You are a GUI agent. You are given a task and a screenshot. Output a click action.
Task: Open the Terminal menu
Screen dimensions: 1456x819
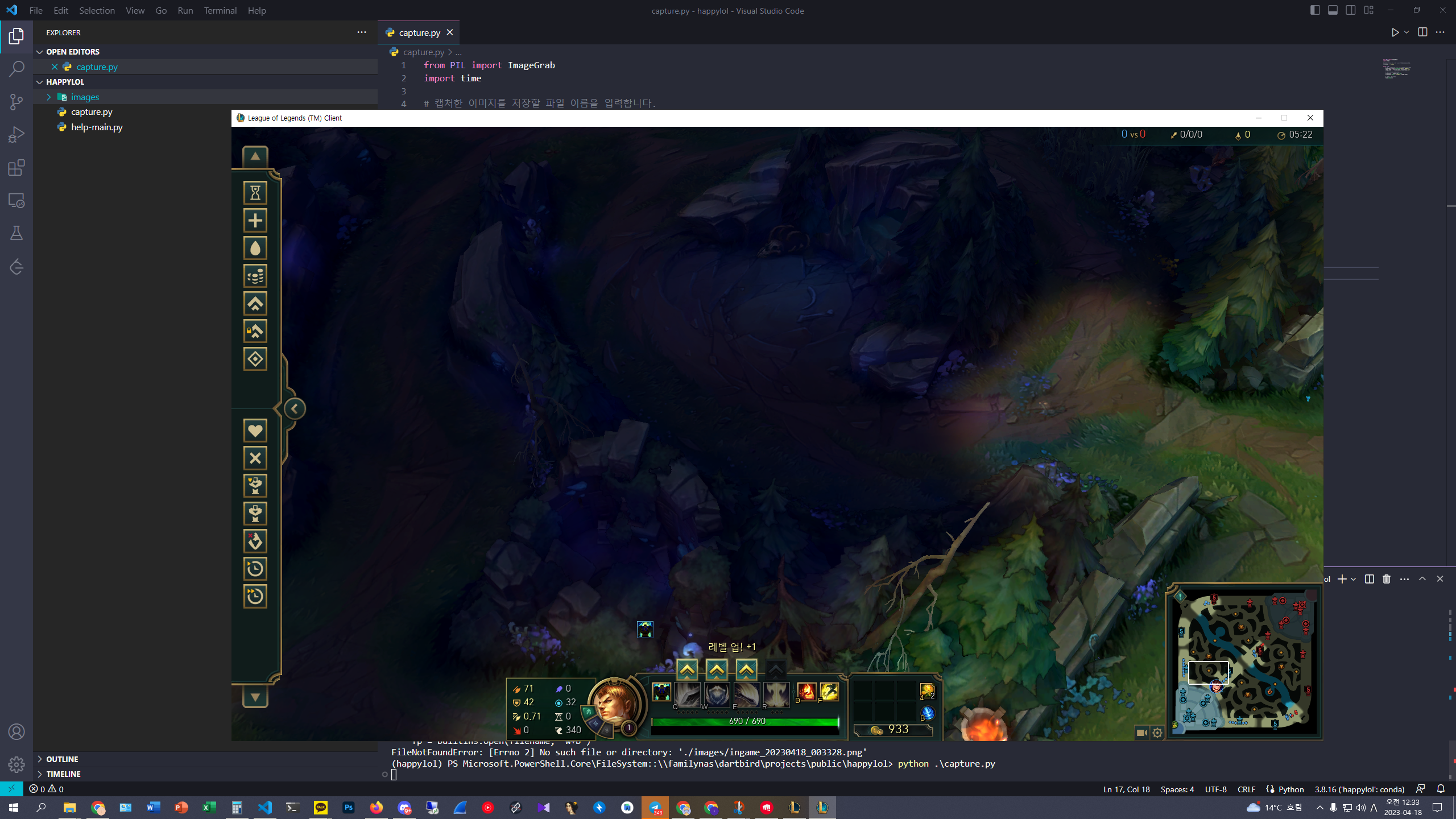(x=220, y=10)
